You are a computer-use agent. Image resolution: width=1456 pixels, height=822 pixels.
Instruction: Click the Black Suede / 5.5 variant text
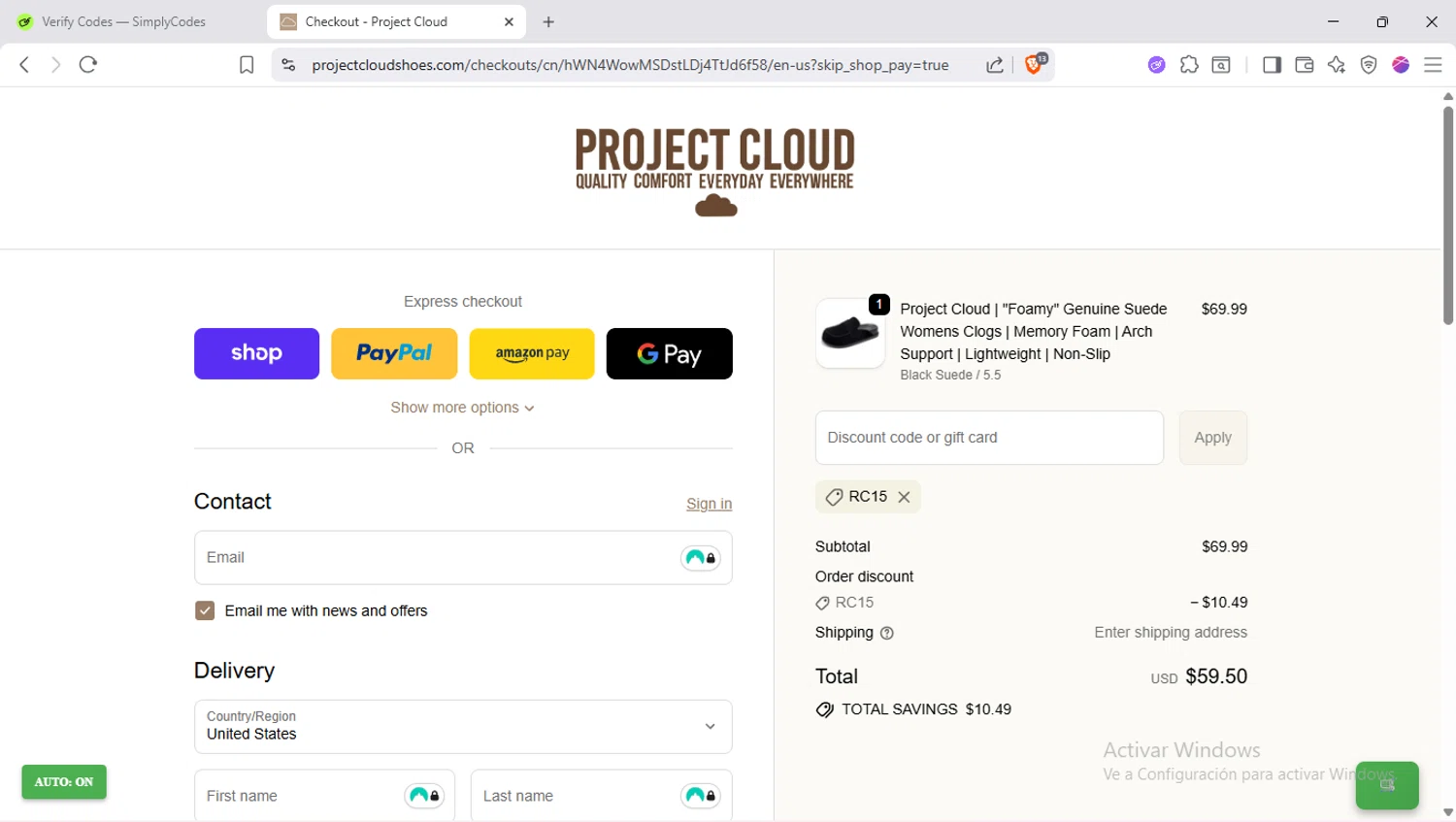coord(950,376)
